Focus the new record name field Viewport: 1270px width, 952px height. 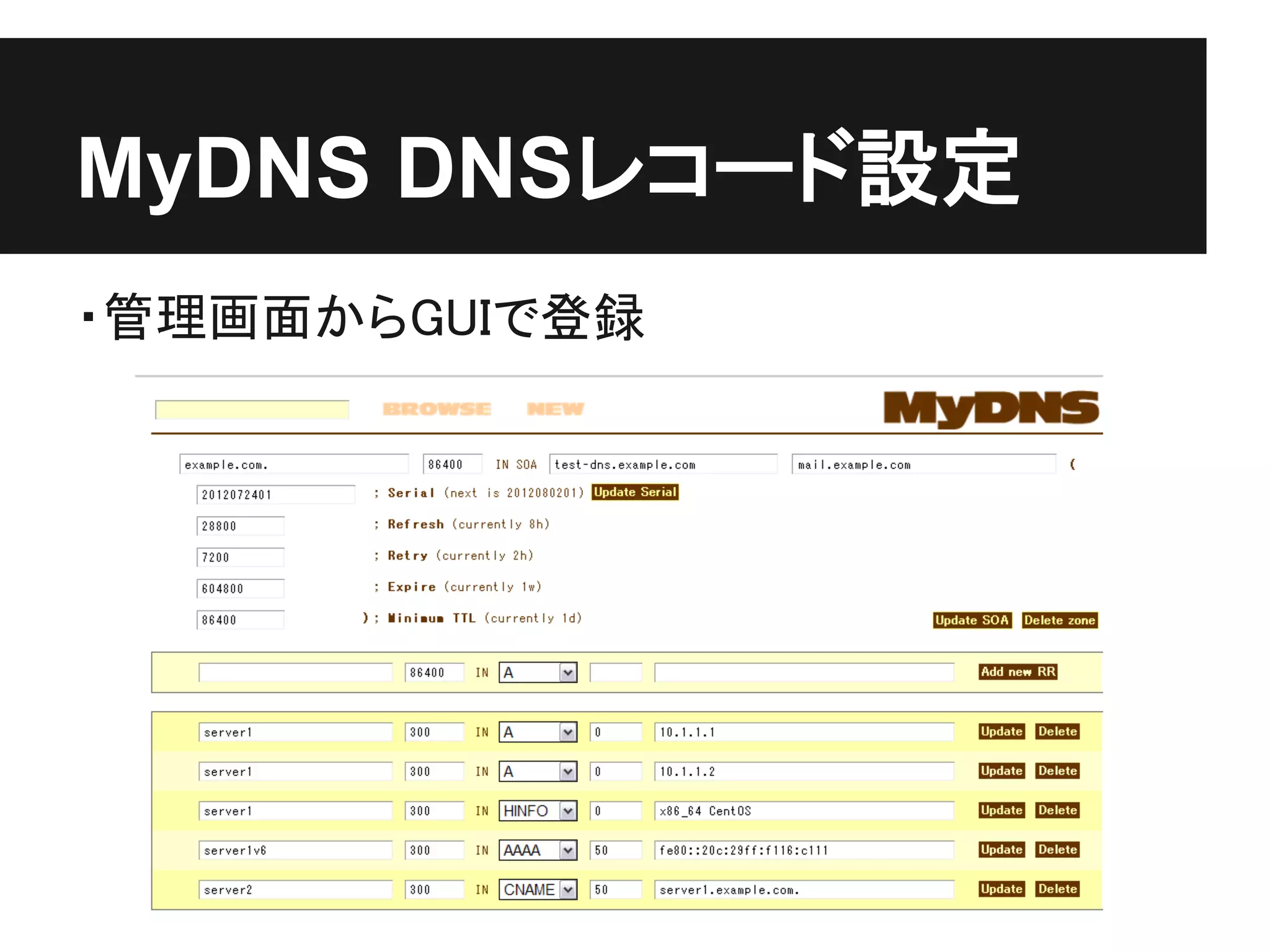pos(295,672)
